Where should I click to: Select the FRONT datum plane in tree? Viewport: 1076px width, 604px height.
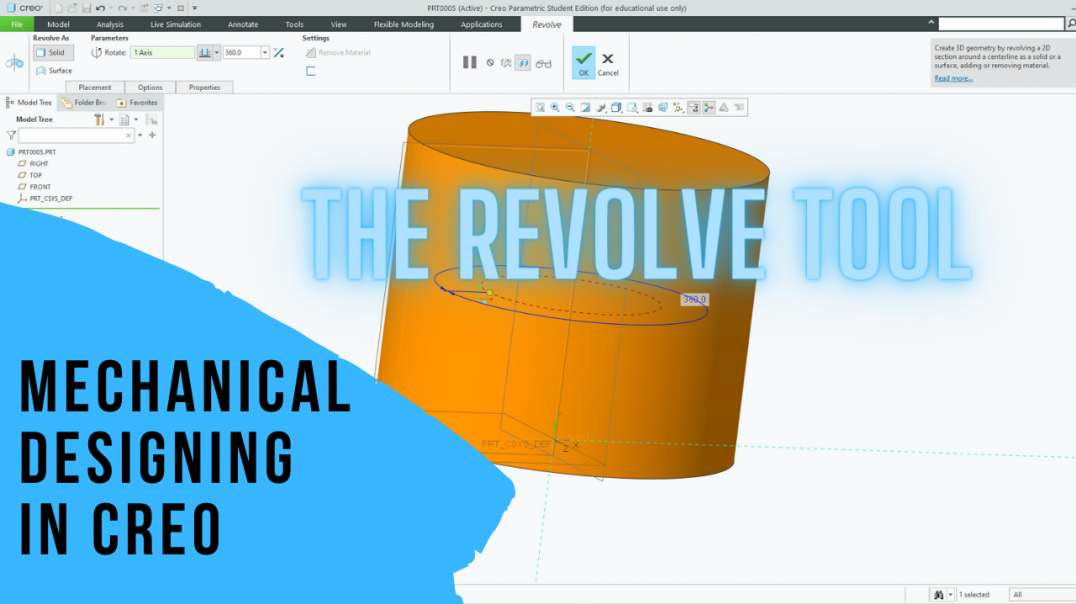click(x=34, y=187)
